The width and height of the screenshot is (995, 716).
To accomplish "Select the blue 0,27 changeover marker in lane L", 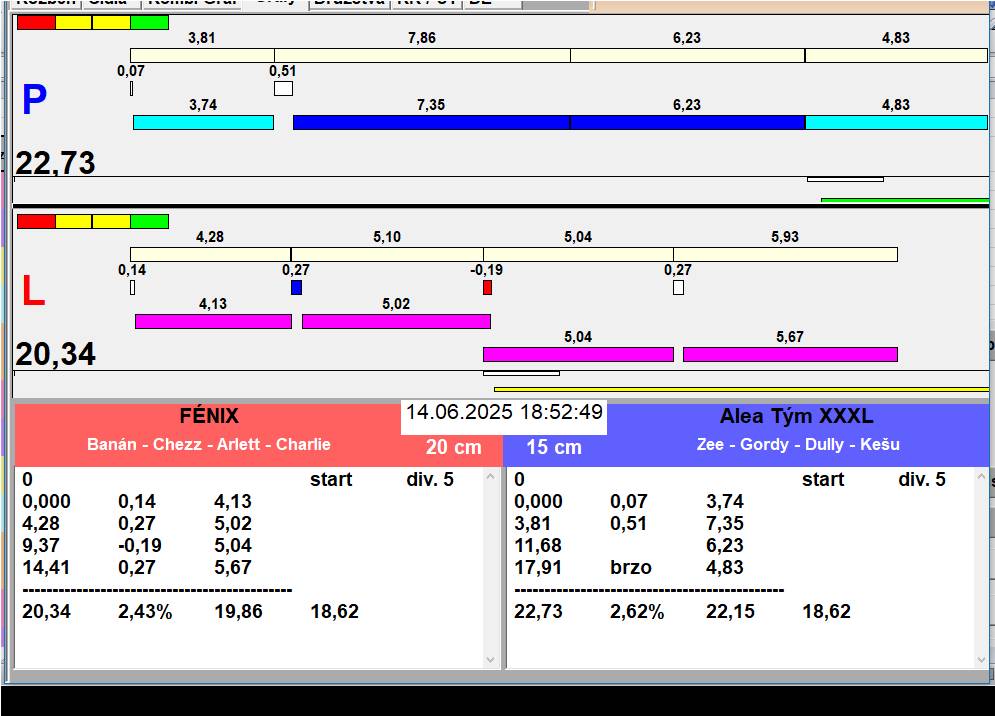I will [296, 288].
